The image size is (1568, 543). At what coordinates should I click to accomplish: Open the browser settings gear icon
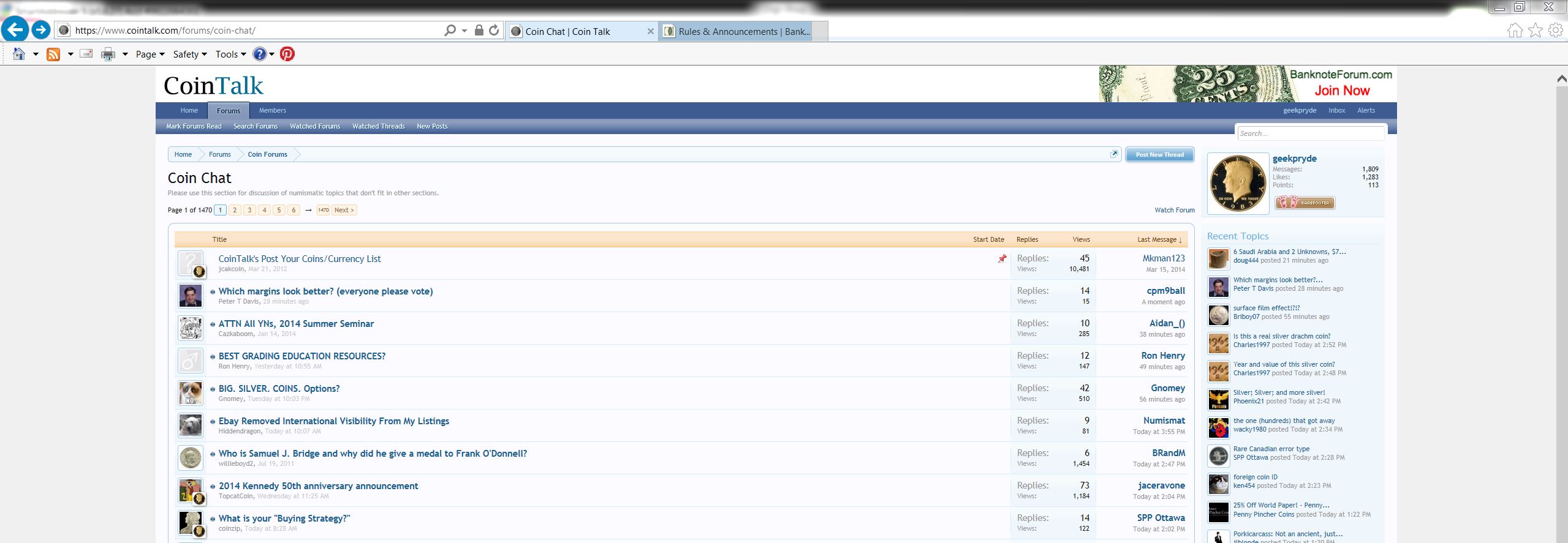pos(1555,30)
